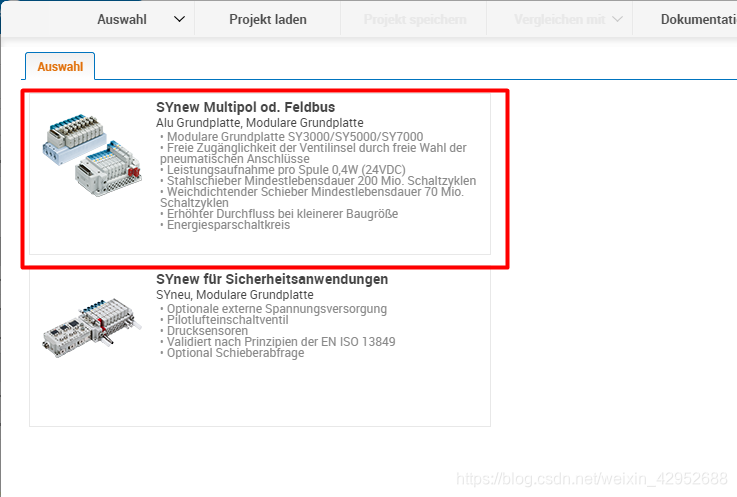
Task: Click 'Erhöhter Durchfluss bei kleinerer Baugröße' text
Action: point(282,214)
